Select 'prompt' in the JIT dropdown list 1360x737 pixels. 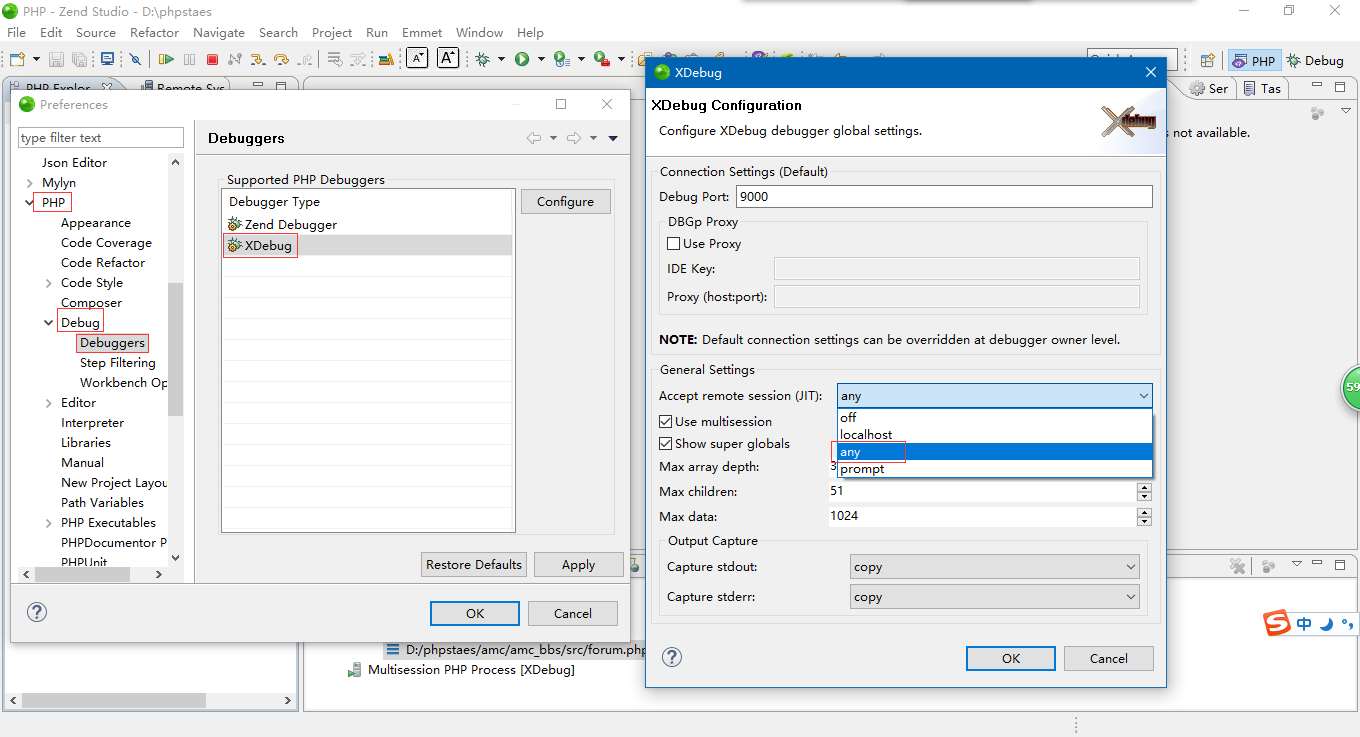pos(994,469)
